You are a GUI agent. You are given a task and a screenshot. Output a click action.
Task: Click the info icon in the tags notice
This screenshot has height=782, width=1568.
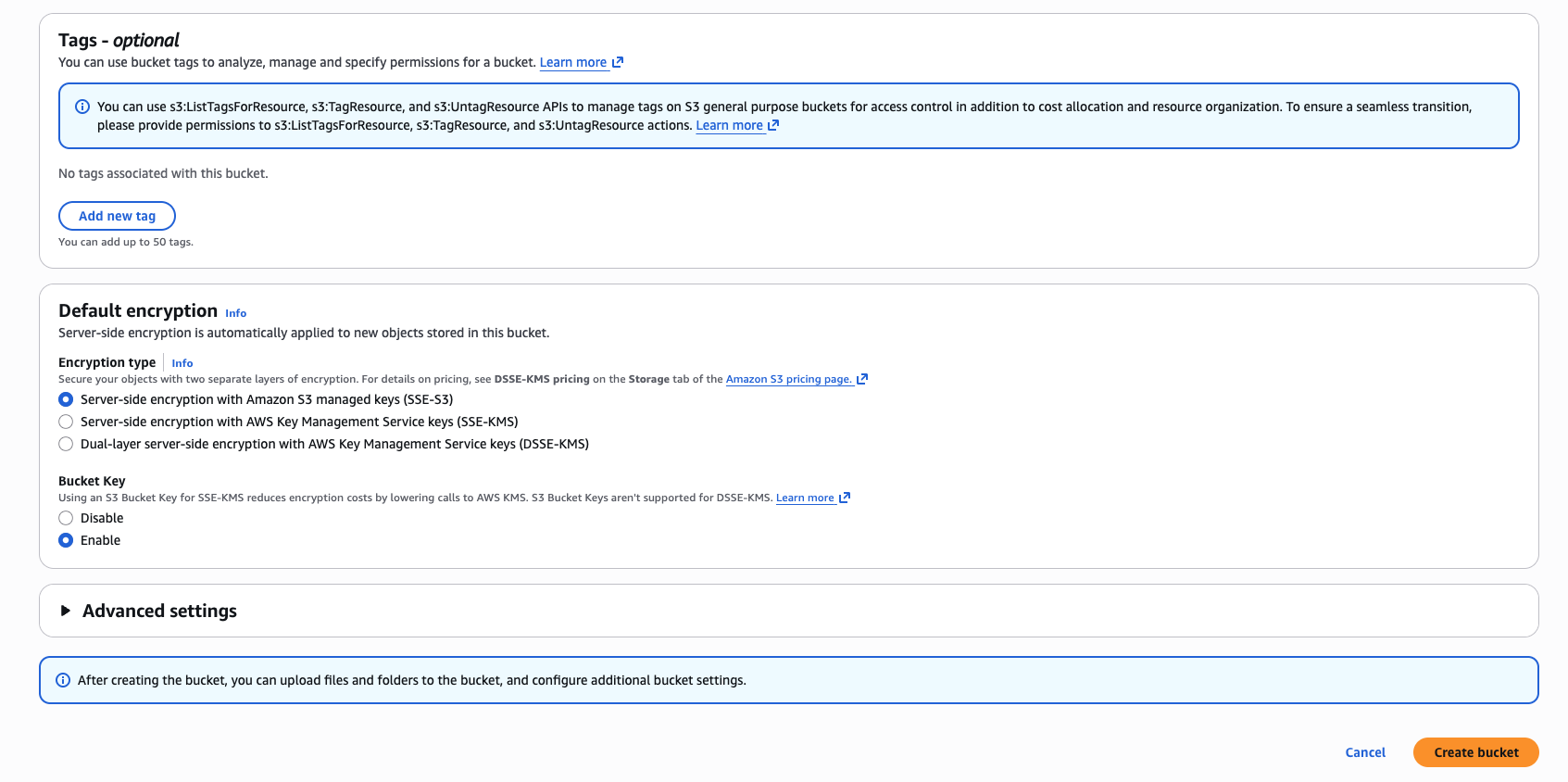point(82,107)
